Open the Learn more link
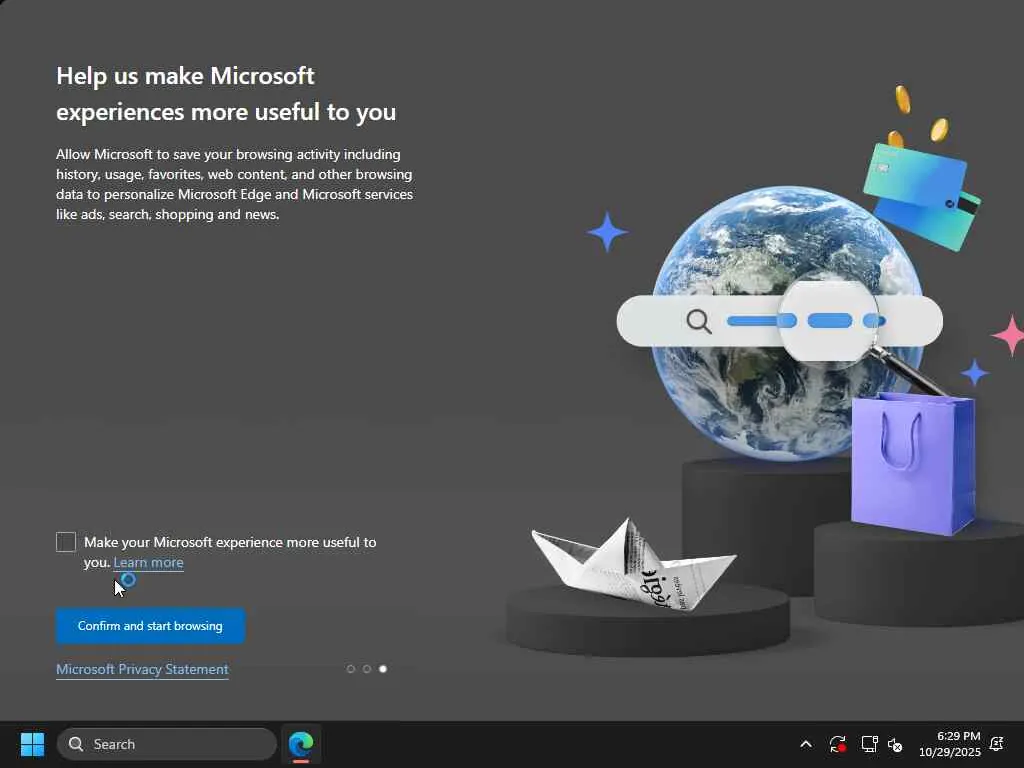Image resolution: width=1024 pixels, height=768 pixels. click(148, 562)
